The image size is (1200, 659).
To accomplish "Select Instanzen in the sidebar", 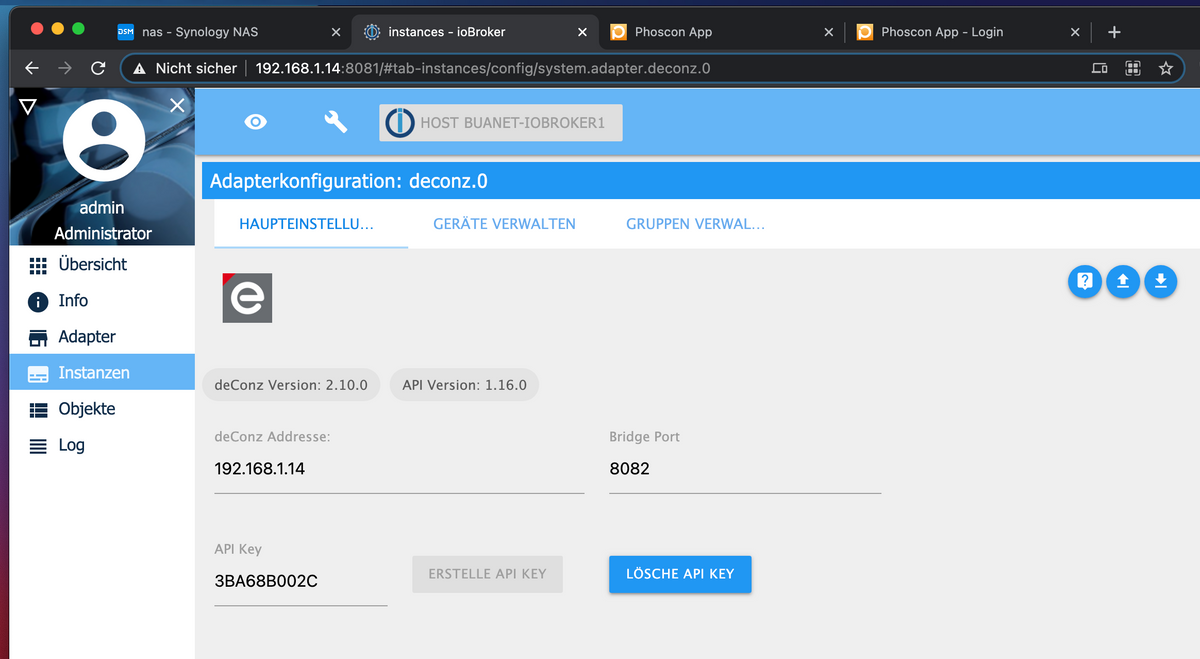I will tap(102, 373).
